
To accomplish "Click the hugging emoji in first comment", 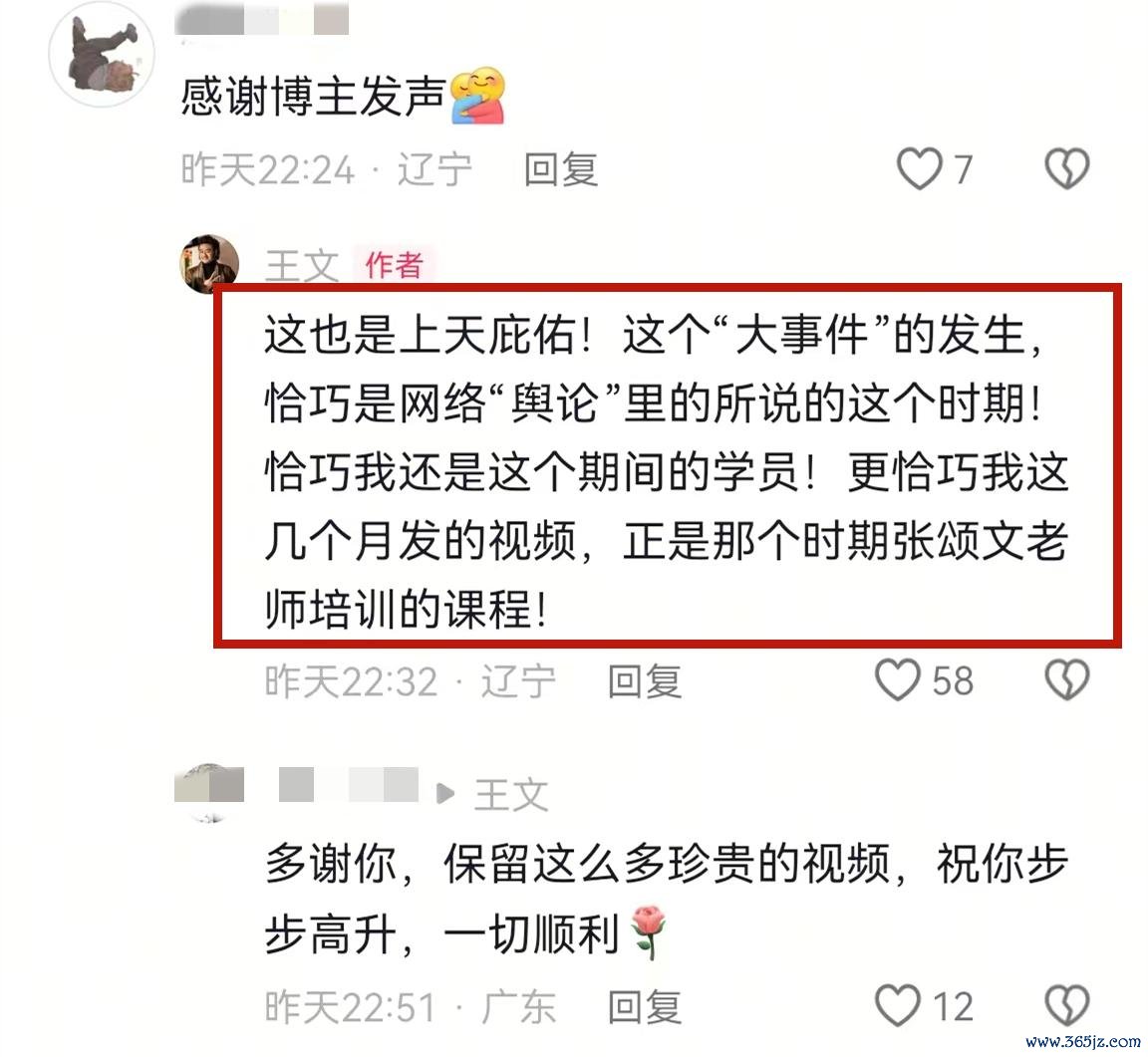I will (477, 96).
